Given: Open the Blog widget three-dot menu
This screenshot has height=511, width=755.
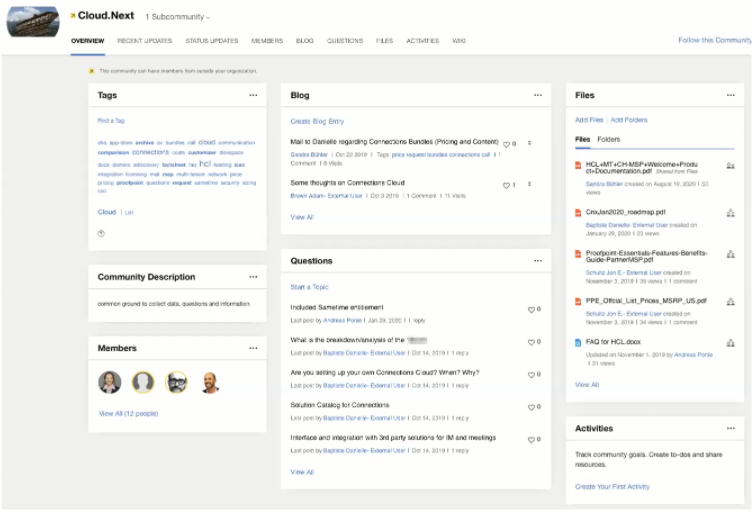Looking at the screenshot, I should (x=537, y=95).
